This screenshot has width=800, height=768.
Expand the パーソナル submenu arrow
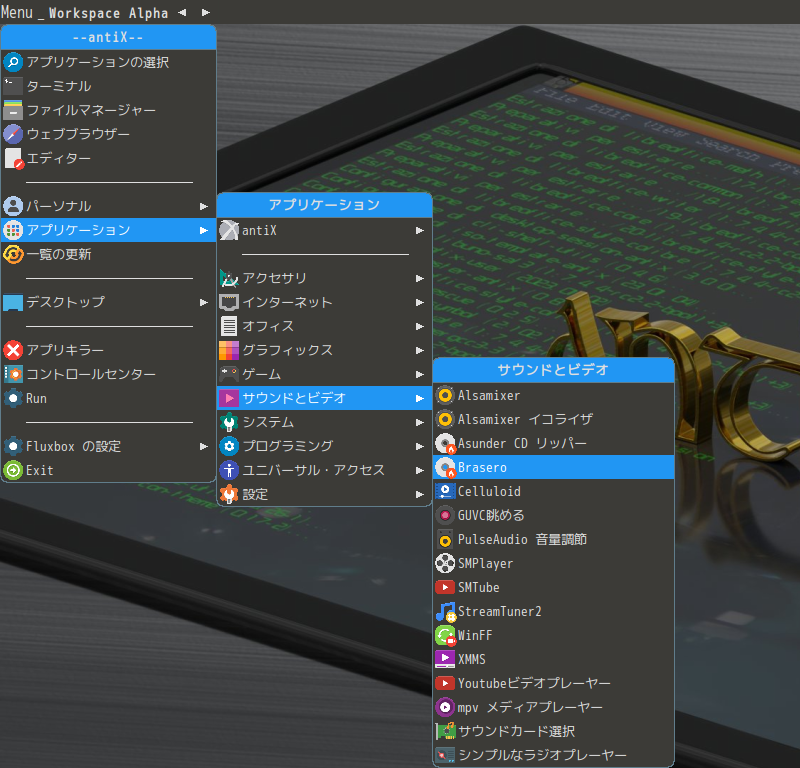pos(204,206)
